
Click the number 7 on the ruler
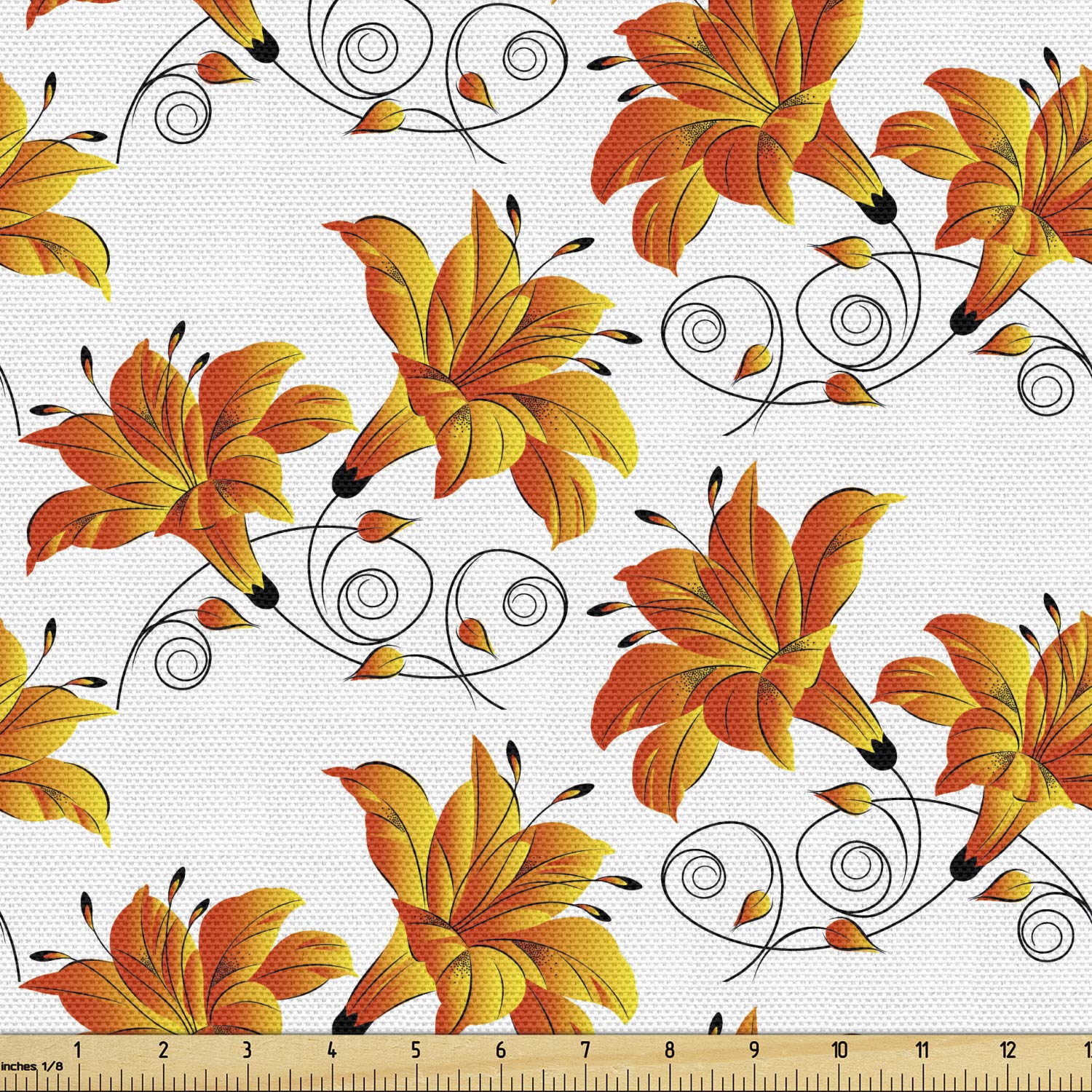click(585, 1051)
